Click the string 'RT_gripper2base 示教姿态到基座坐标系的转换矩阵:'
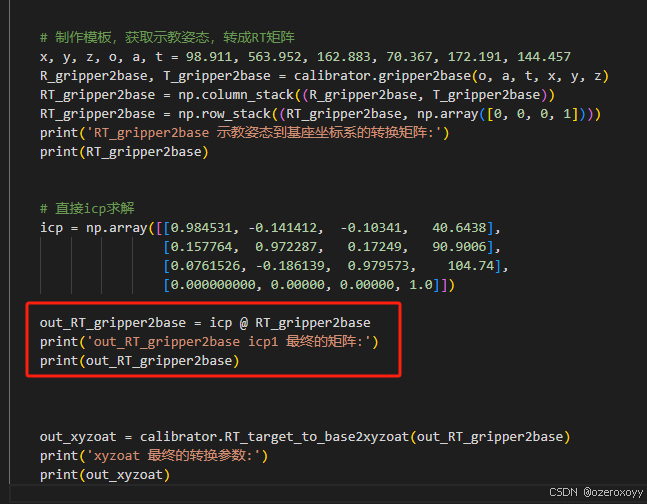 click(267, 133)
